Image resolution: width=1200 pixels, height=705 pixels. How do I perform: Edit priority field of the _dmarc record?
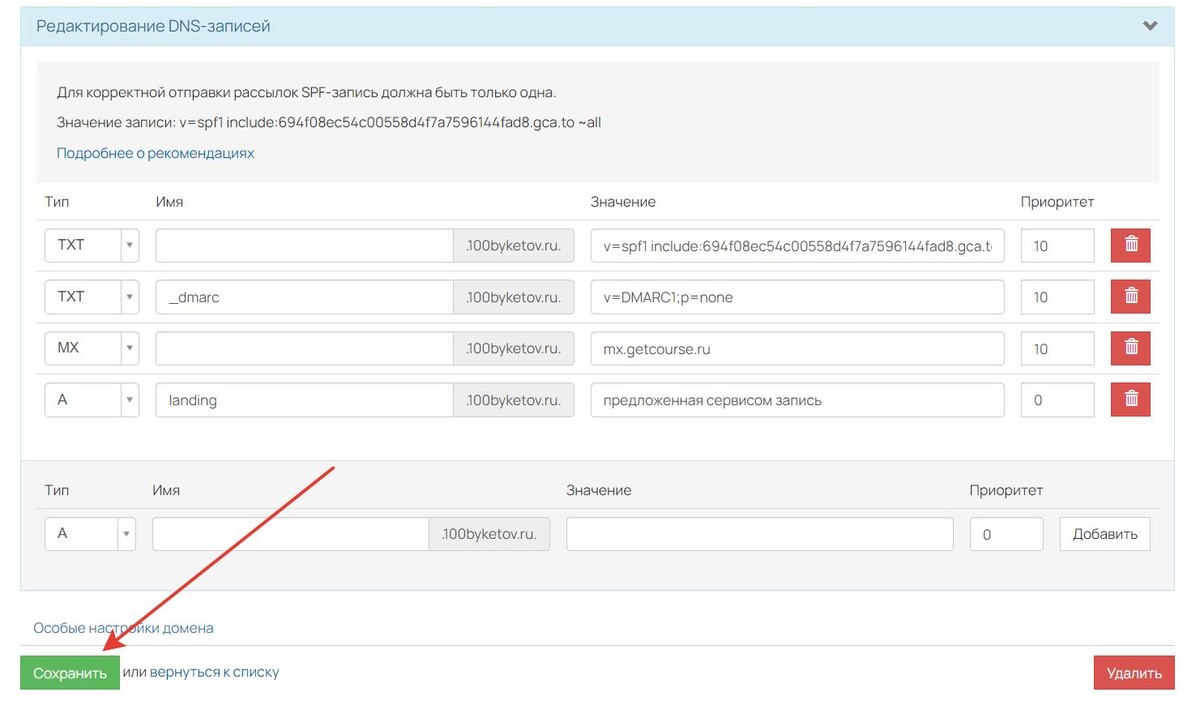tap(1058, 297)
